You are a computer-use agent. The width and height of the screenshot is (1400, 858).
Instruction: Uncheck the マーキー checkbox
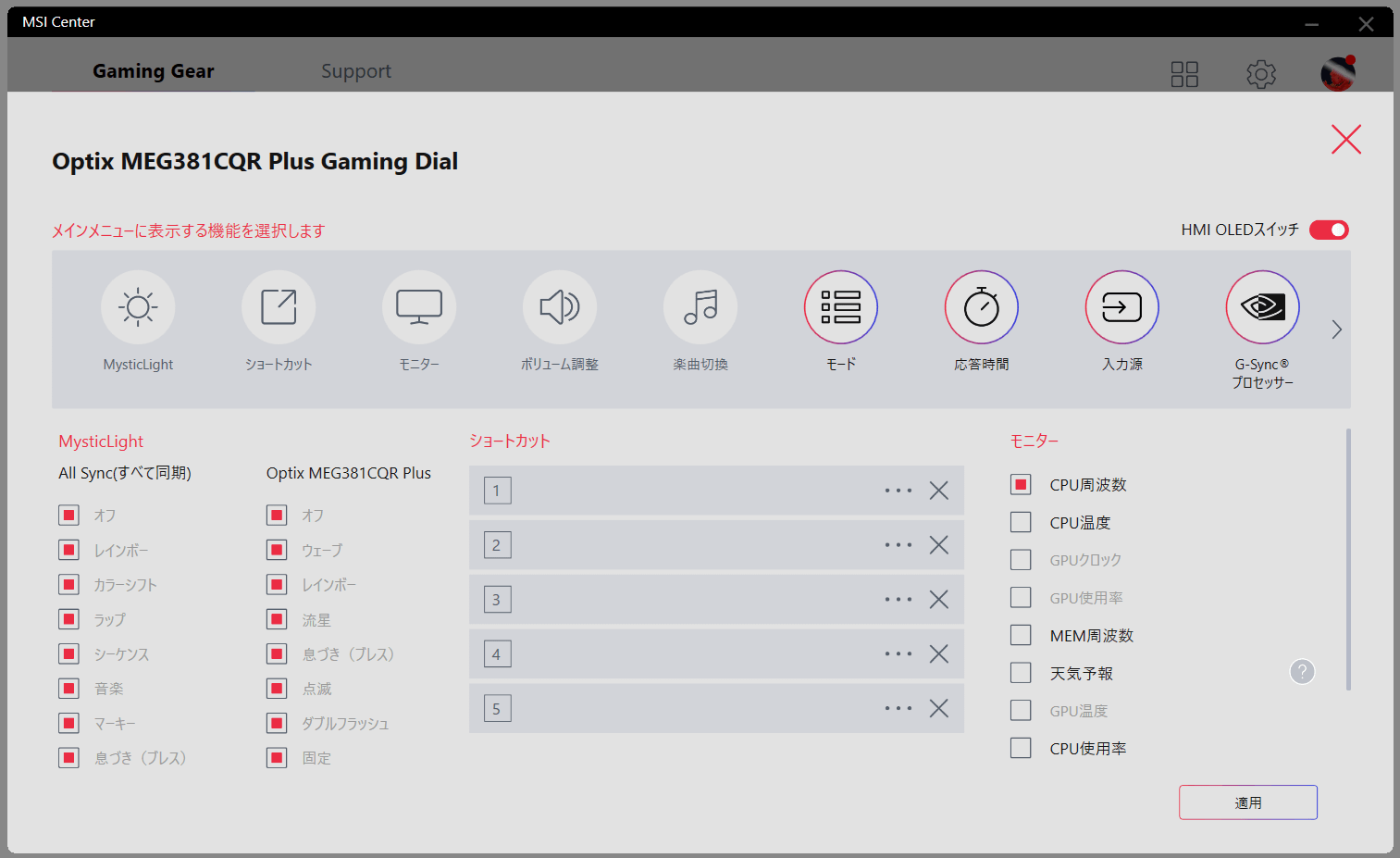click(x=68, y=723)
